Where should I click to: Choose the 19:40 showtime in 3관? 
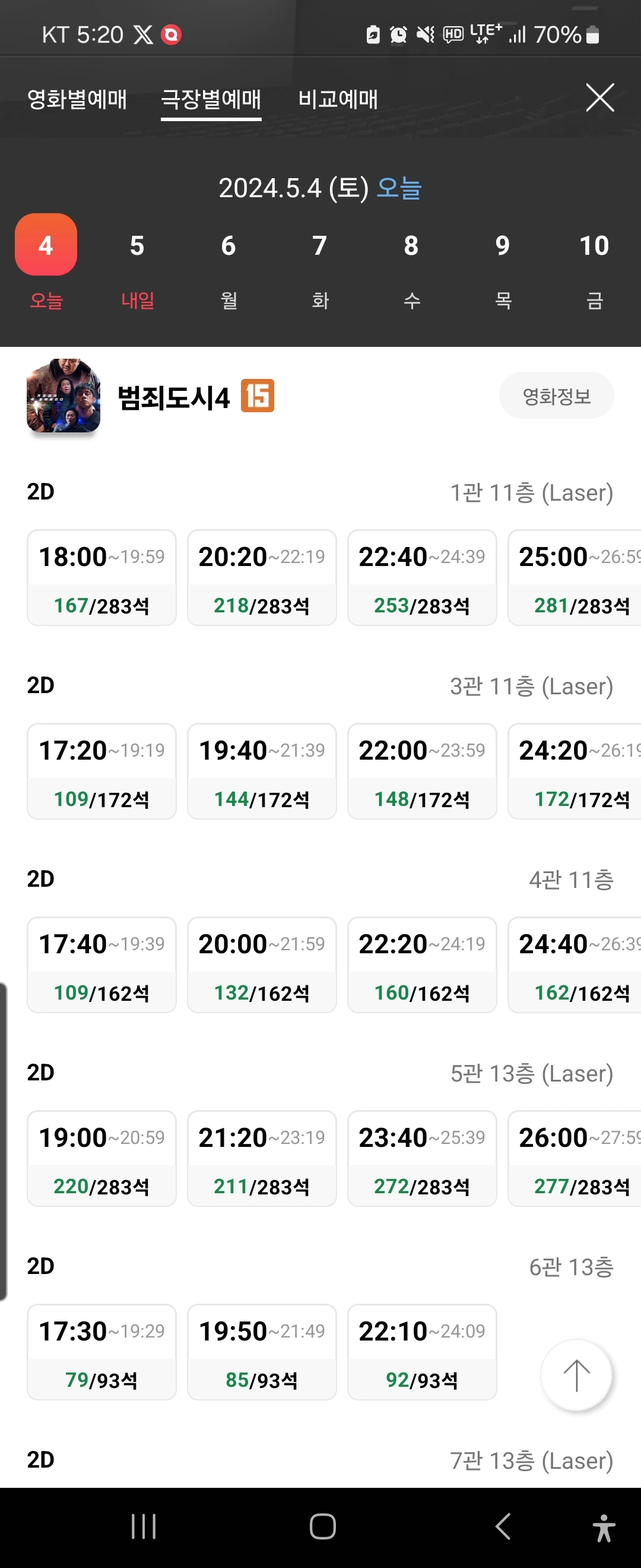pyautogui.click(x=262, y=770)
